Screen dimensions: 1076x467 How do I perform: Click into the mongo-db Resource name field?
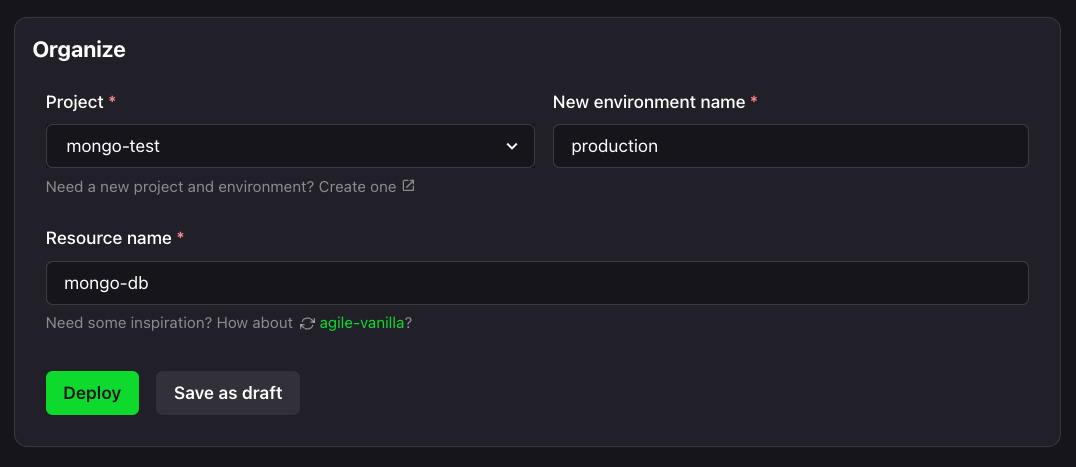point(537,283)
